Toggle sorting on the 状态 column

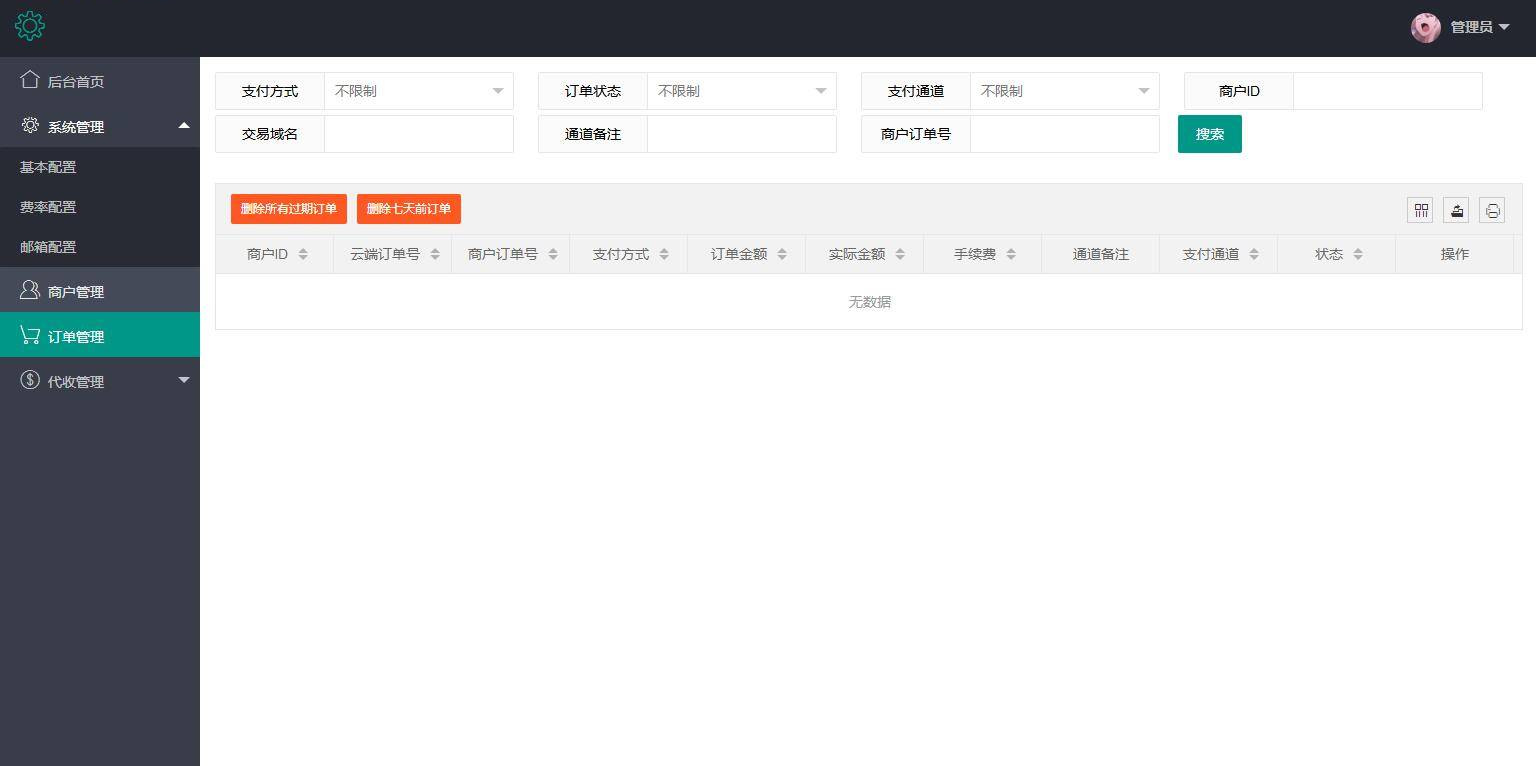coord(1357,254)
